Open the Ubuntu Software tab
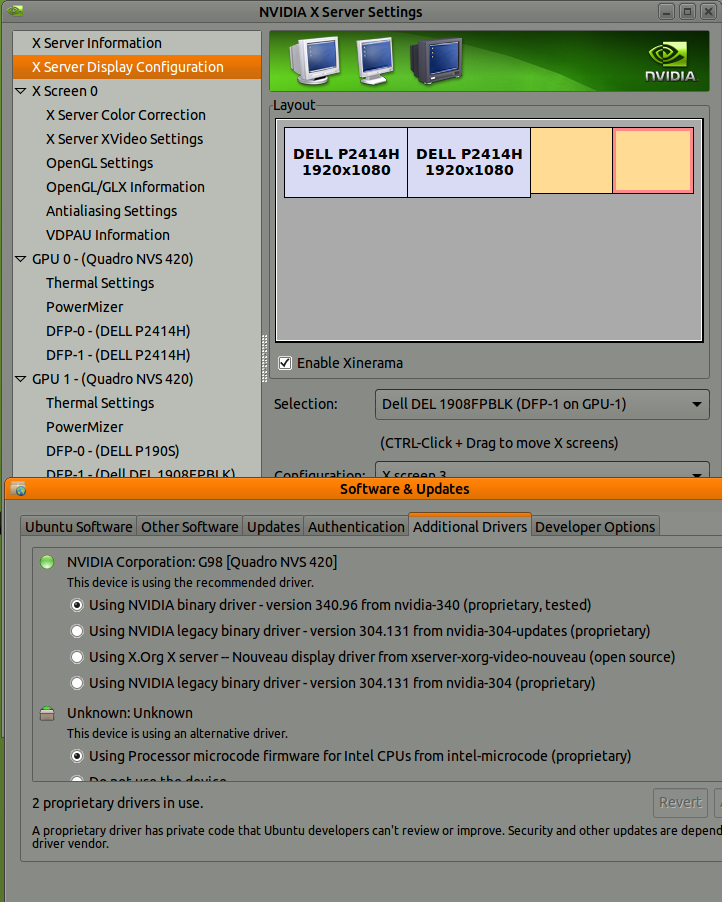 [78, 526]
